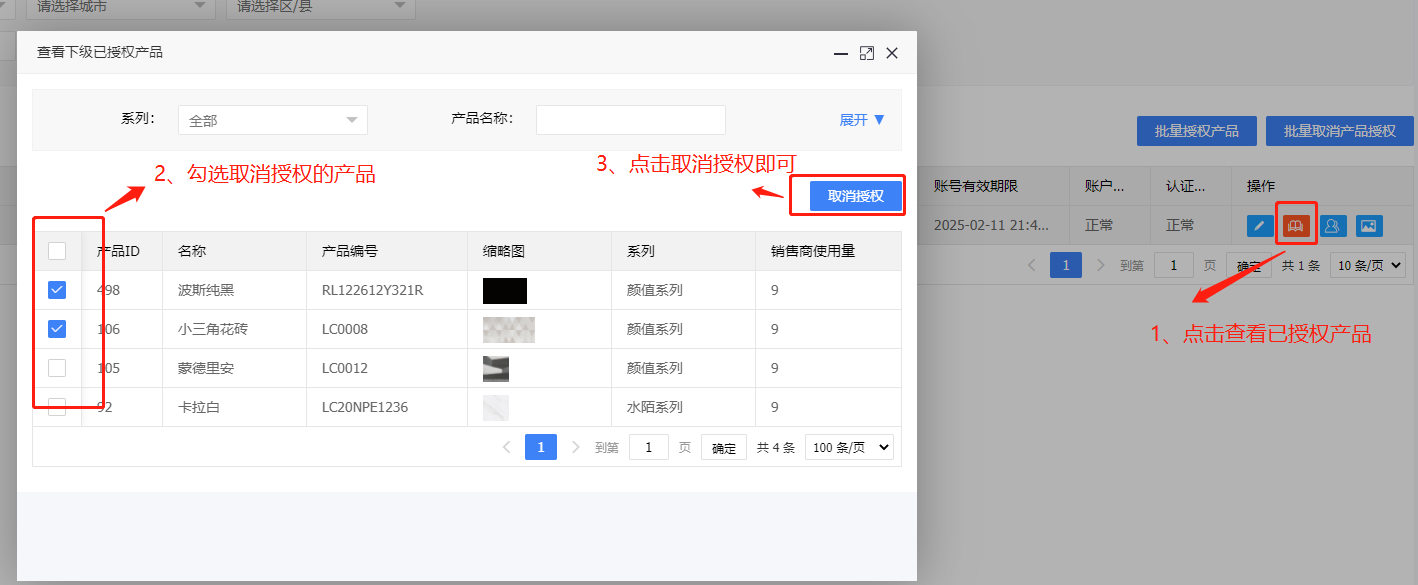Screen dimensions: 1418x585
Task: Click product code LC0012
Action: pyautogui.click(x=345, y=368)
